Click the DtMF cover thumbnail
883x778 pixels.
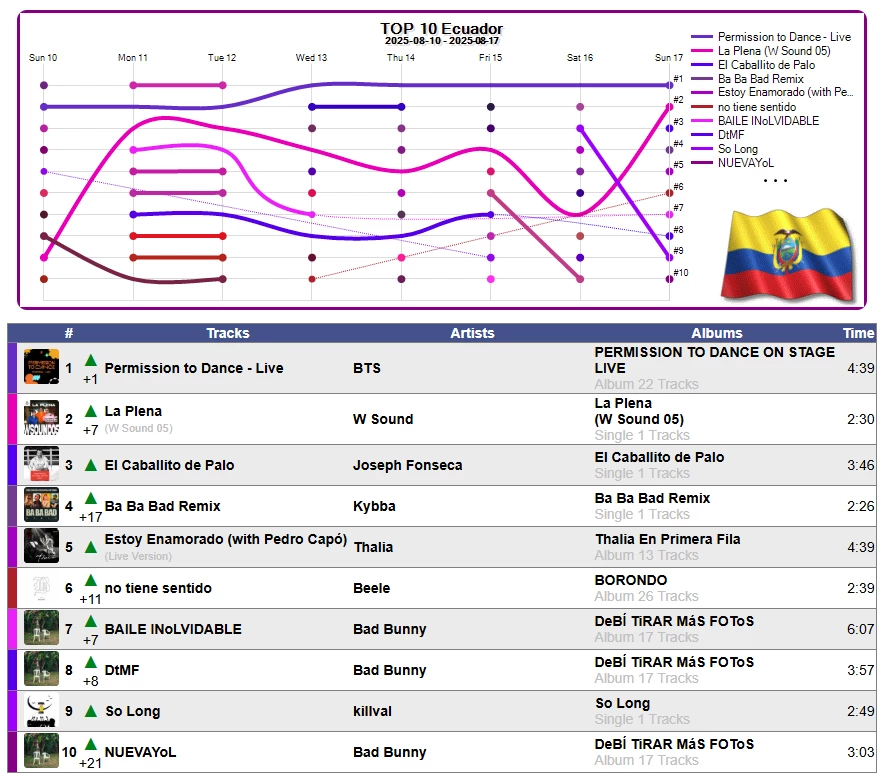41,669
